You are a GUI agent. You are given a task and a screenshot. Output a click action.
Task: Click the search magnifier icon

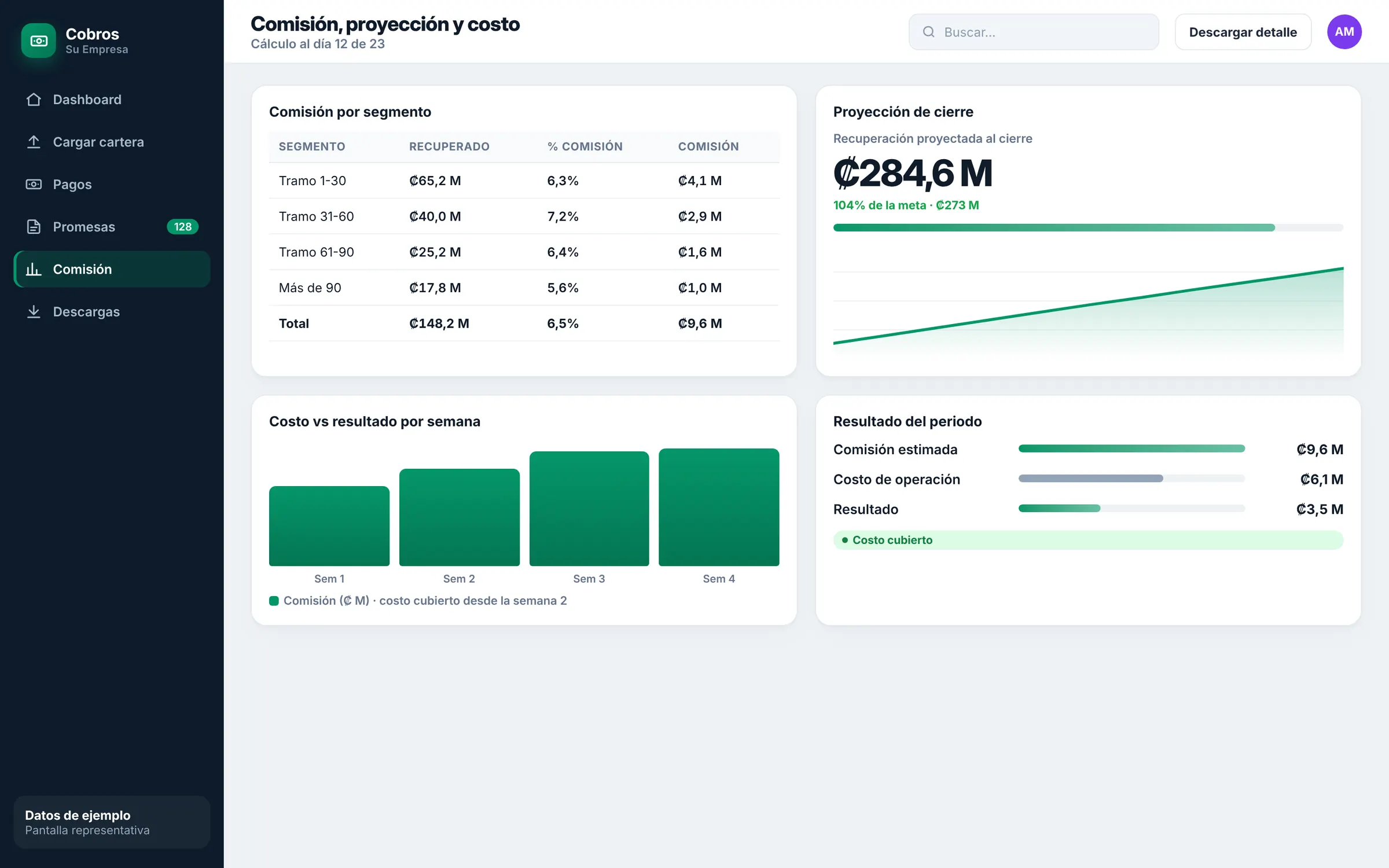click(928, 32)
